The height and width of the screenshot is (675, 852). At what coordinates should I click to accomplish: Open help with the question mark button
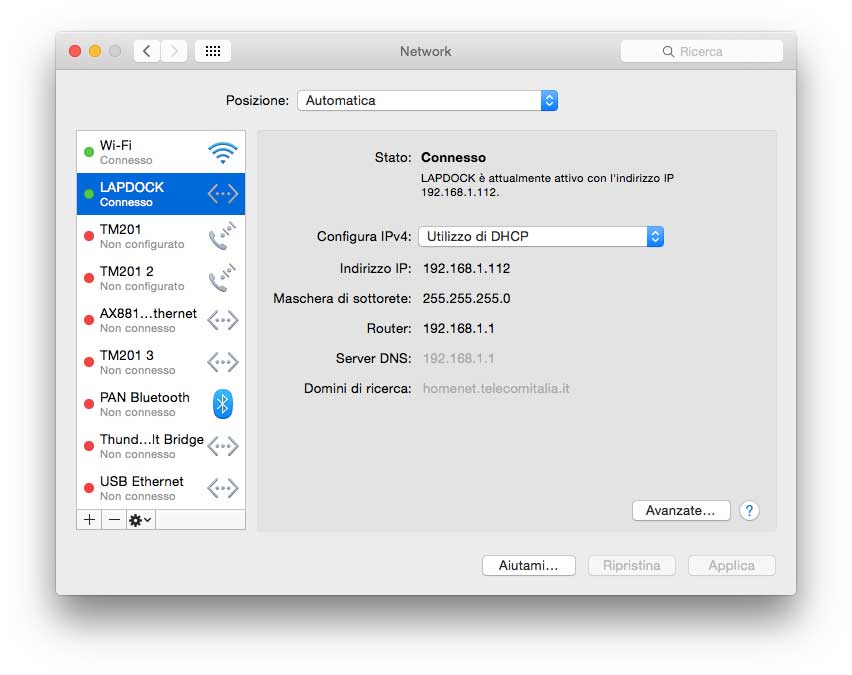[749, 510]
